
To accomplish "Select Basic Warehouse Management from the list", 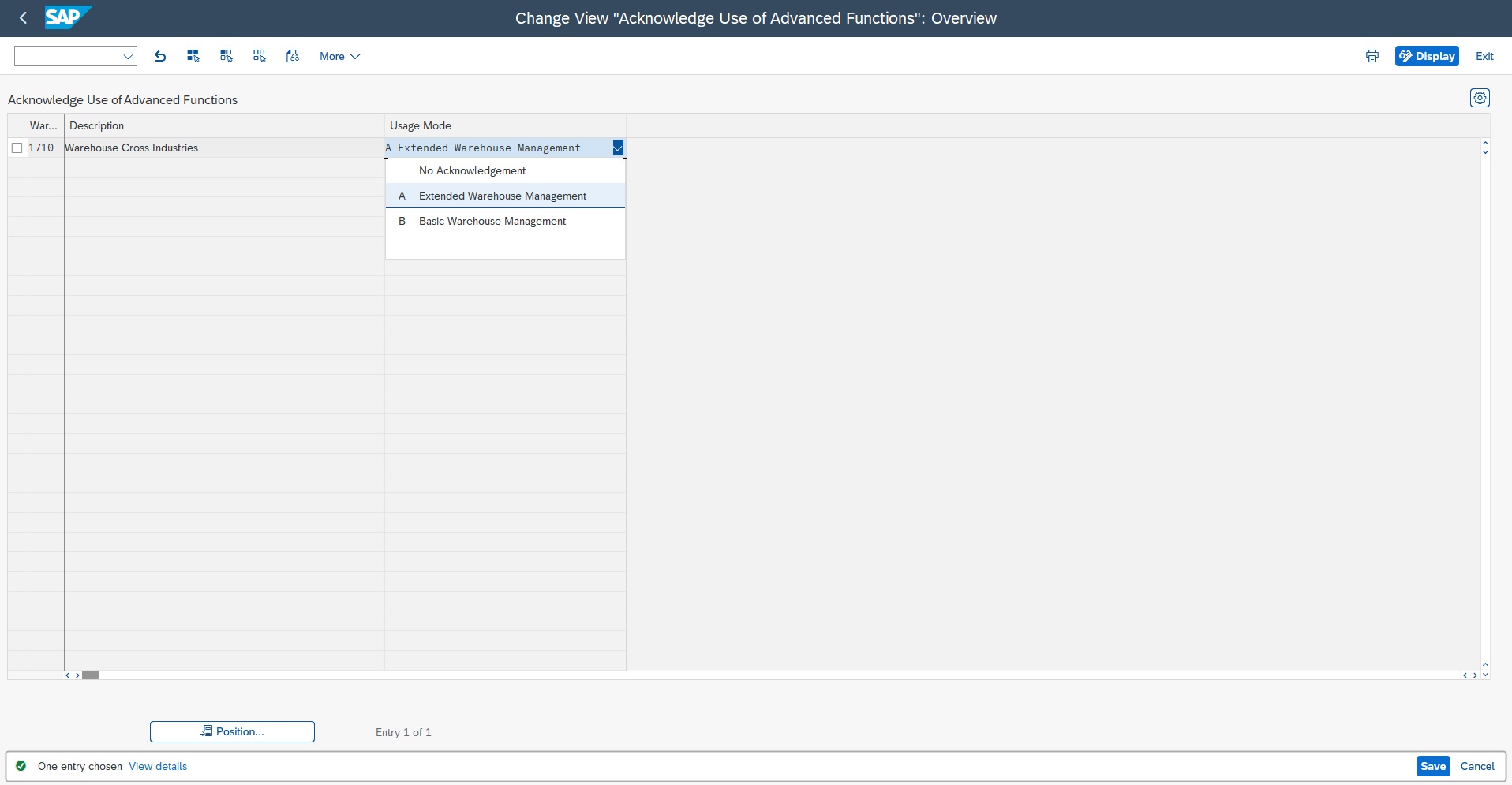I will [492, 221].
